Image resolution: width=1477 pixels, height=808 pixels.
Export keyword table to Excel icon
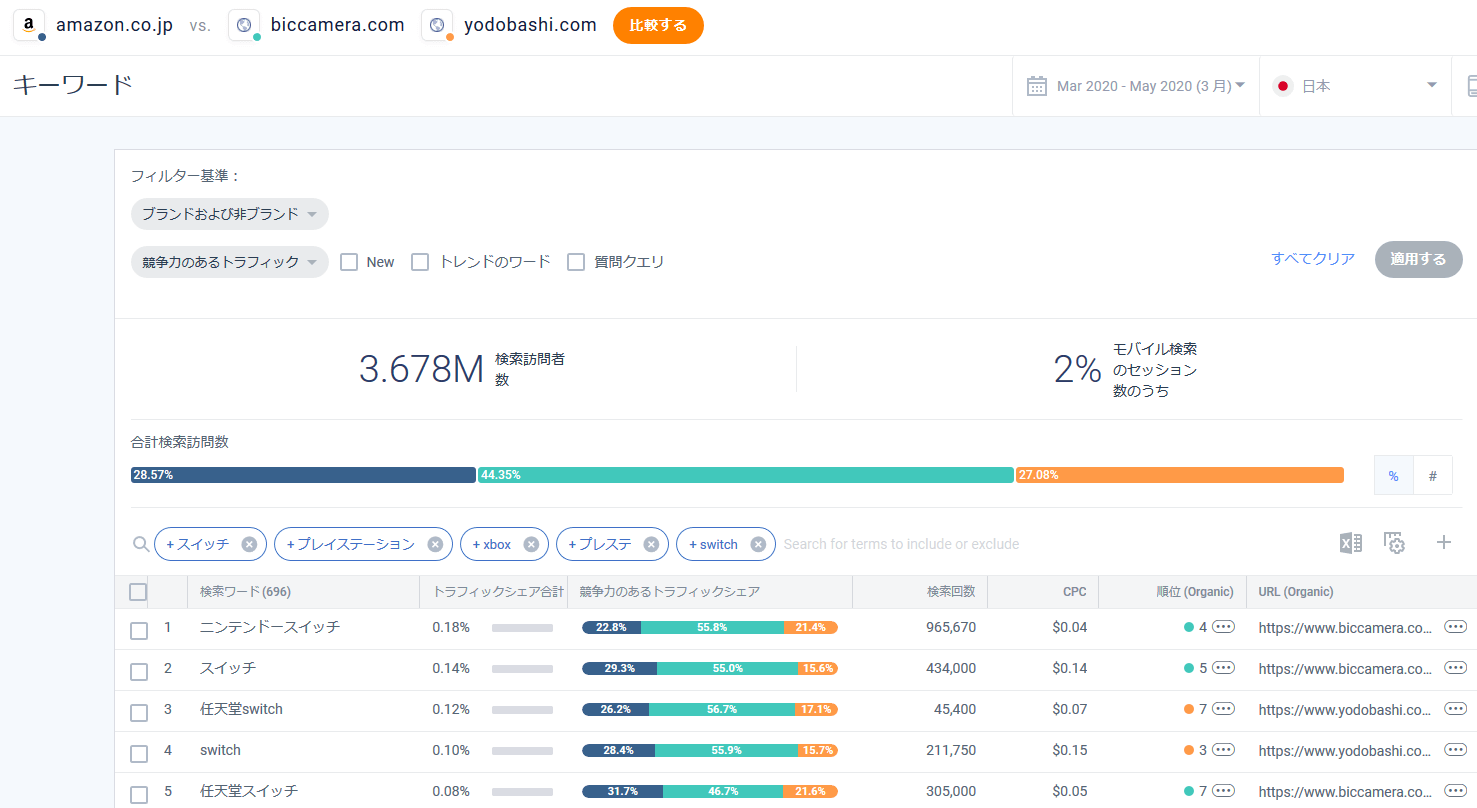click(x=1350, y=543)
